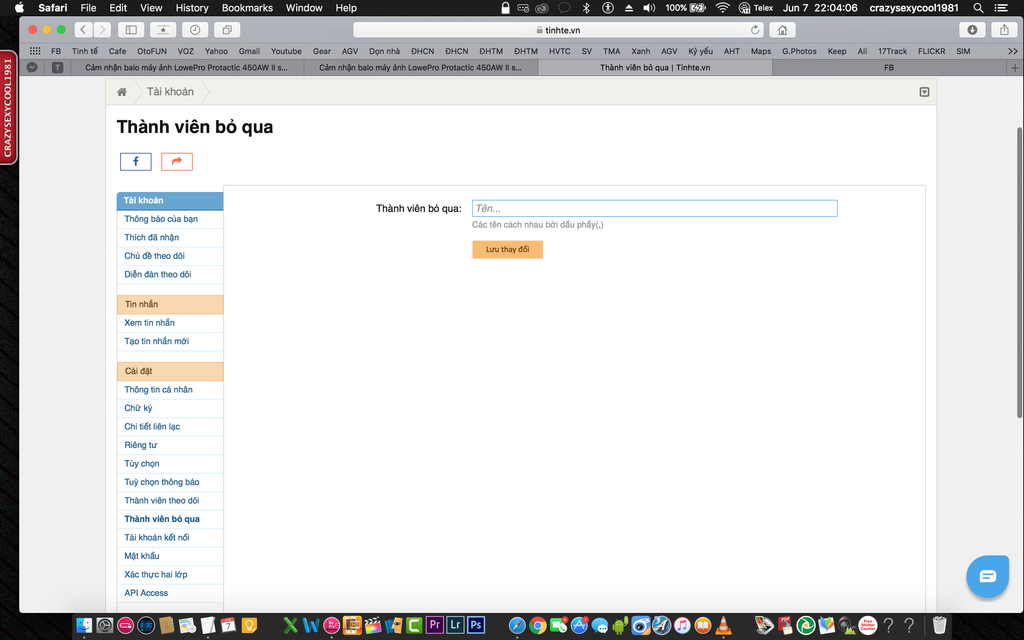The height and width of the screenshot is (640, 1024).
Task: Click the home icon in the breadcrumb
Action: click(121, 92)
